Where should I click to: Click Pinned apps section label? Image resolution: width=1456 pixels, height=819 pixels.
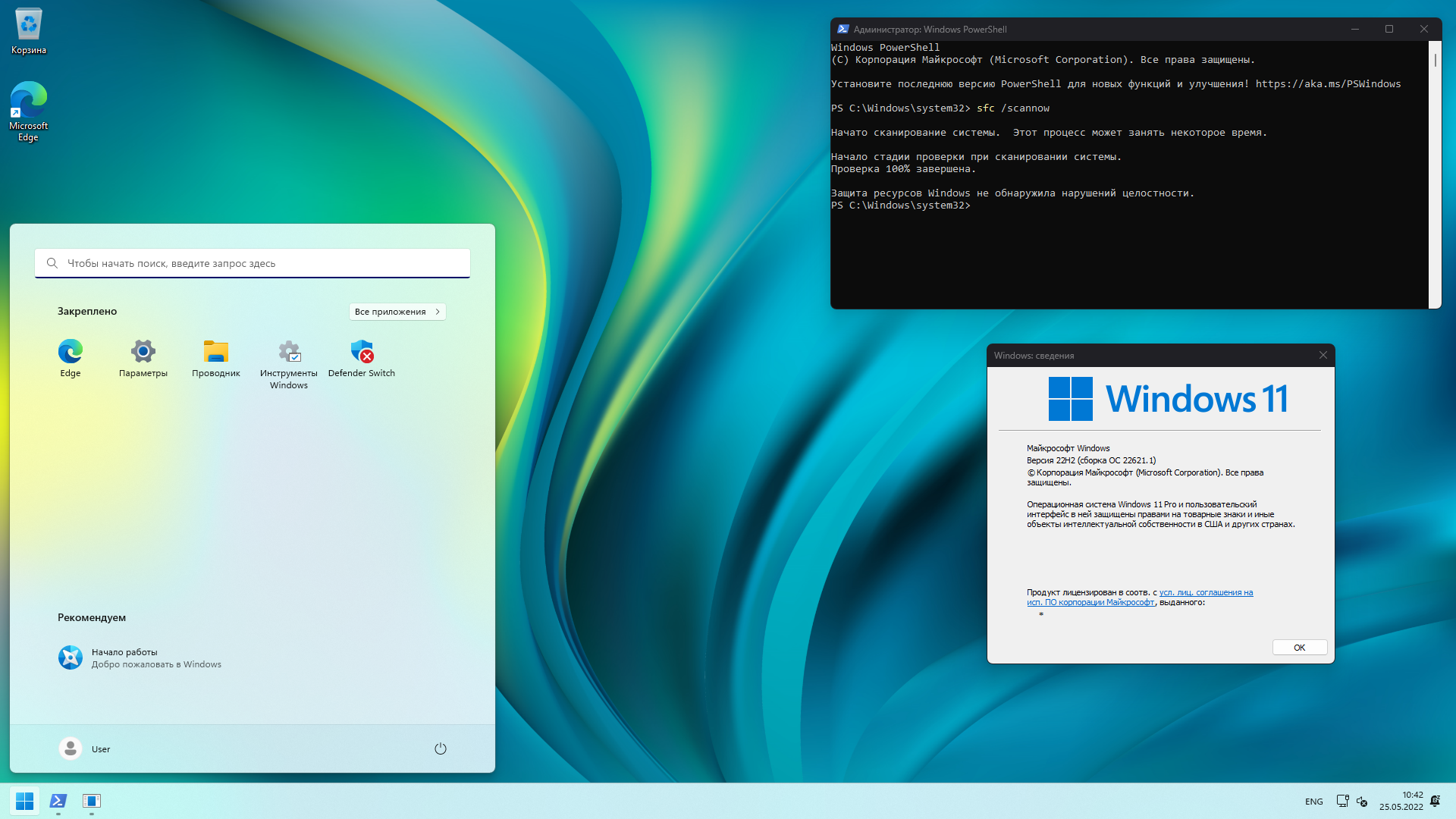click(x=86, y=310)
